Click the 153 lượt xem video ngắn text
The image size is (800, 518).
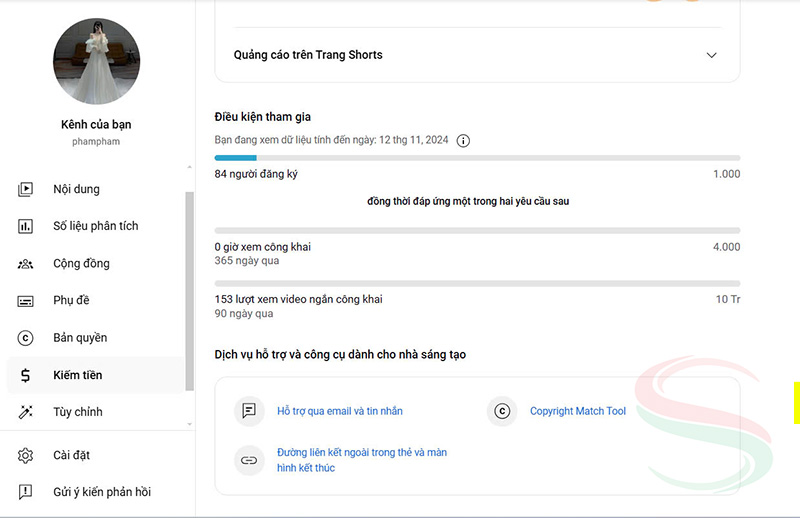[298, 299]
